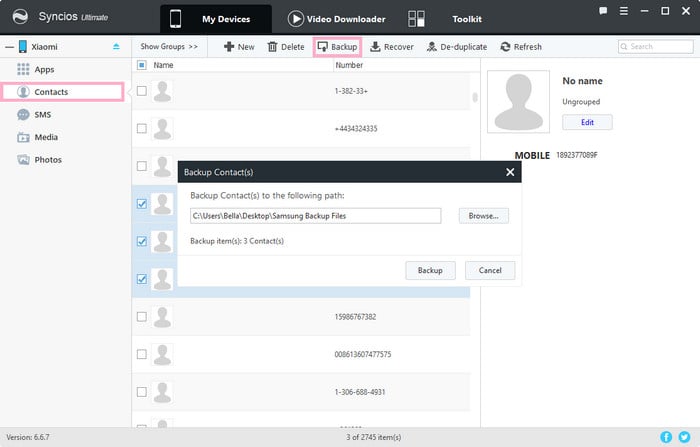Click the Delete toolbar button
The height and width of the screenshot is (447, 700).
(286, 46)
